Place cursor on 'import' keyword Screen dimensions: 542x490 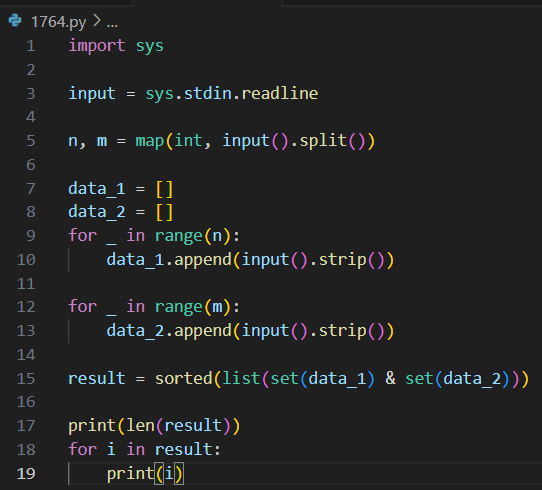click(97, 46)
